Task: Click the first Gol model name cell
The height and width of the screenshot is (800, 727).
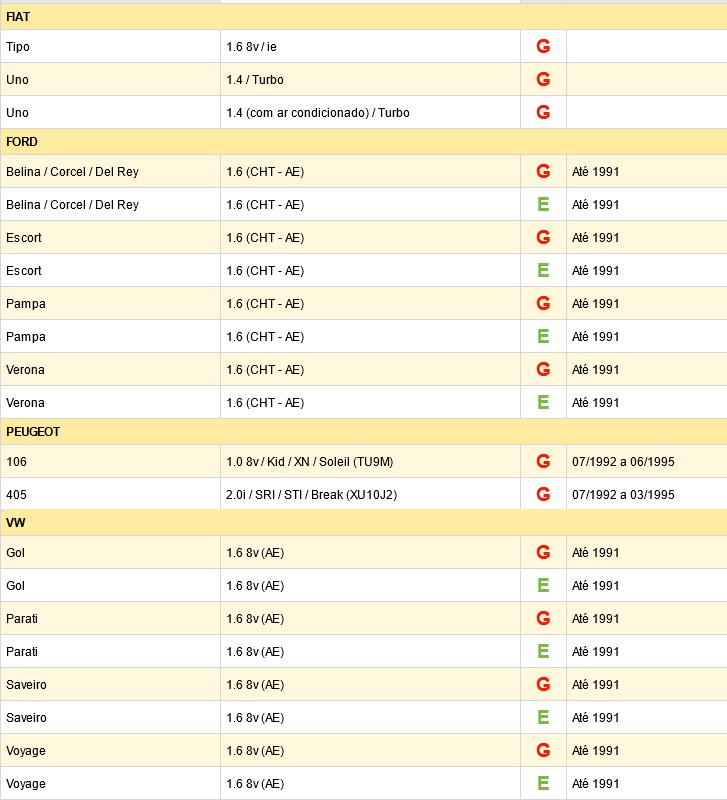Action: [x=111, y=553]
